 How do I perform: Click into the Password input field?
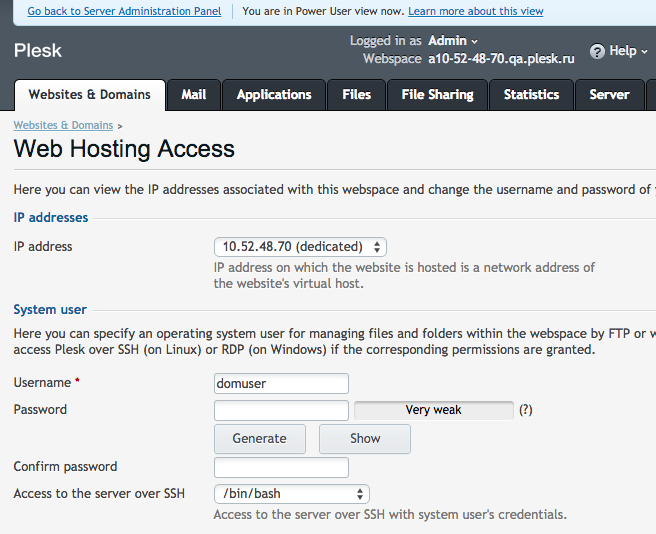(281, 410)
